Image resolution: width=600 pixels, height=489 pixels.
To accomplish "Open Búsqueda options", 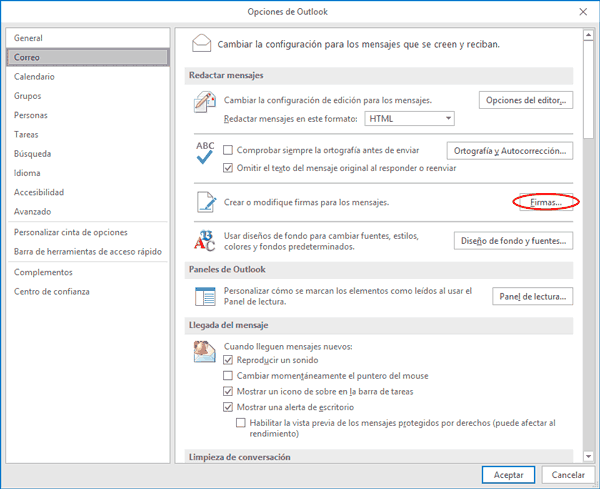I will tap(88, 153).
